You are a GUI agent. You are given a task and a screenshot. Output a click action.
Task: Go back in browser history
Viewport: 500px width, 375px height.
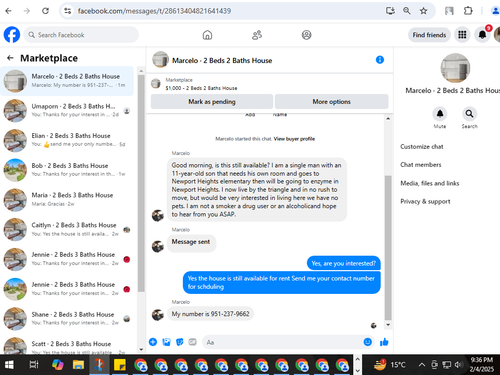pyautogui.click(x=9, y=11)
